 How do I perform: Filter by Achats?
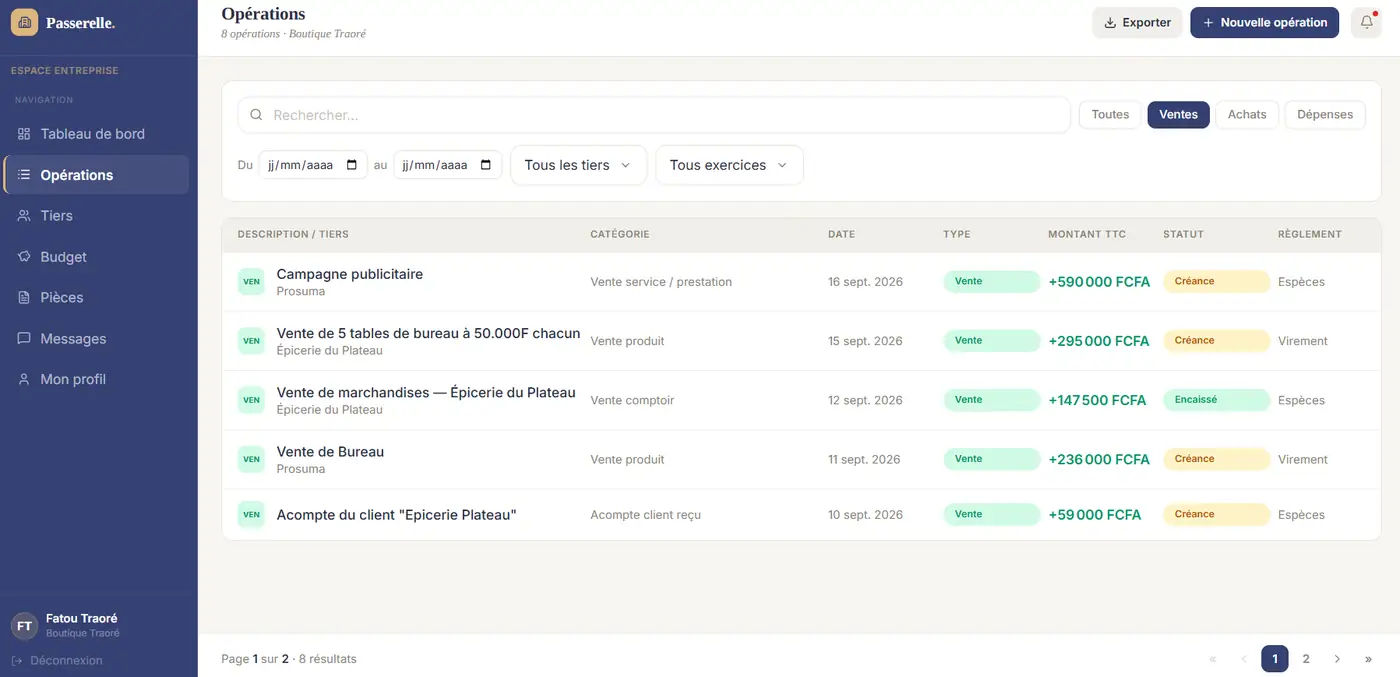pos(1247,115)
